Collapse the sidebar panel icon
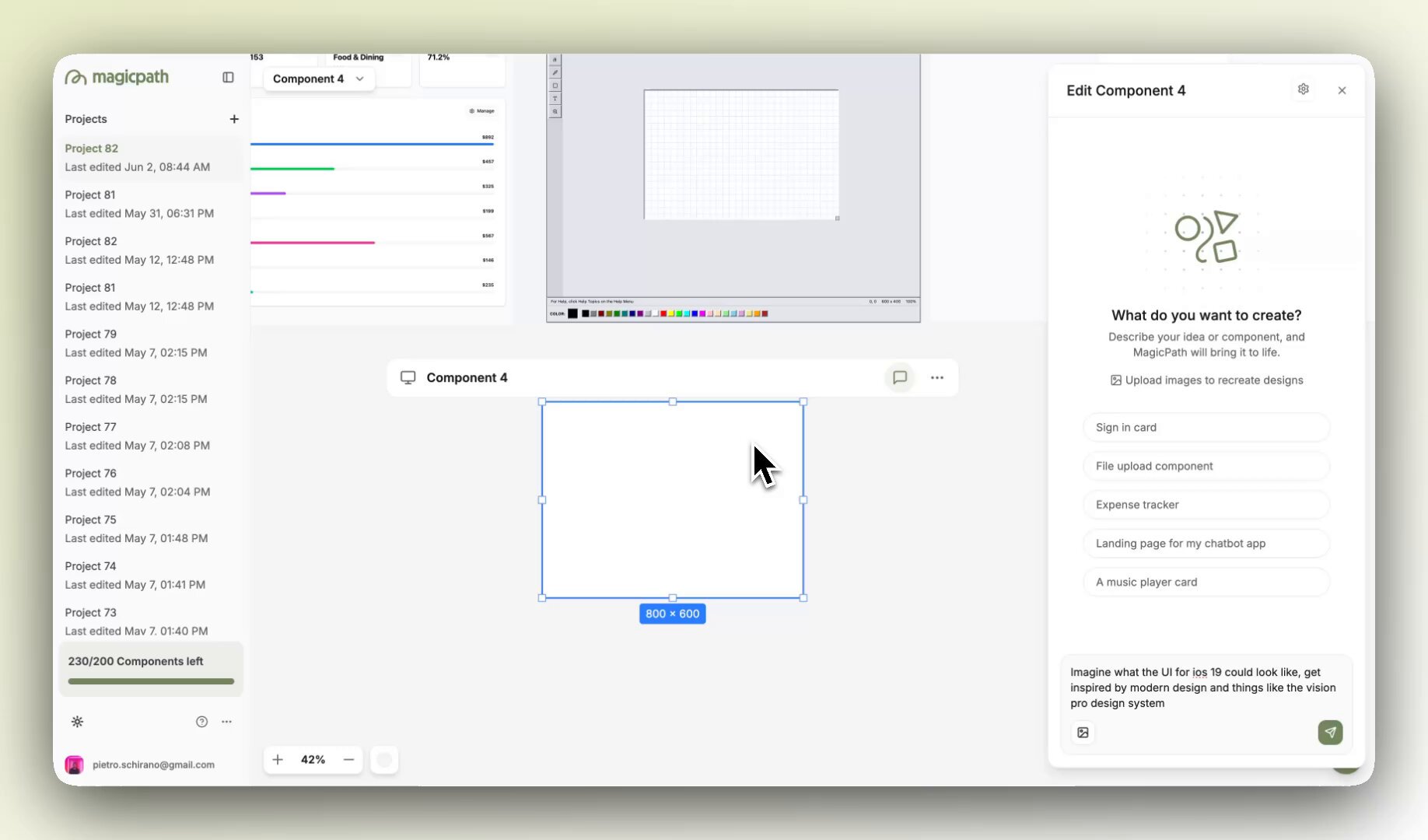The width and height of the screenshot is (1428, 840). pos(228,77)
